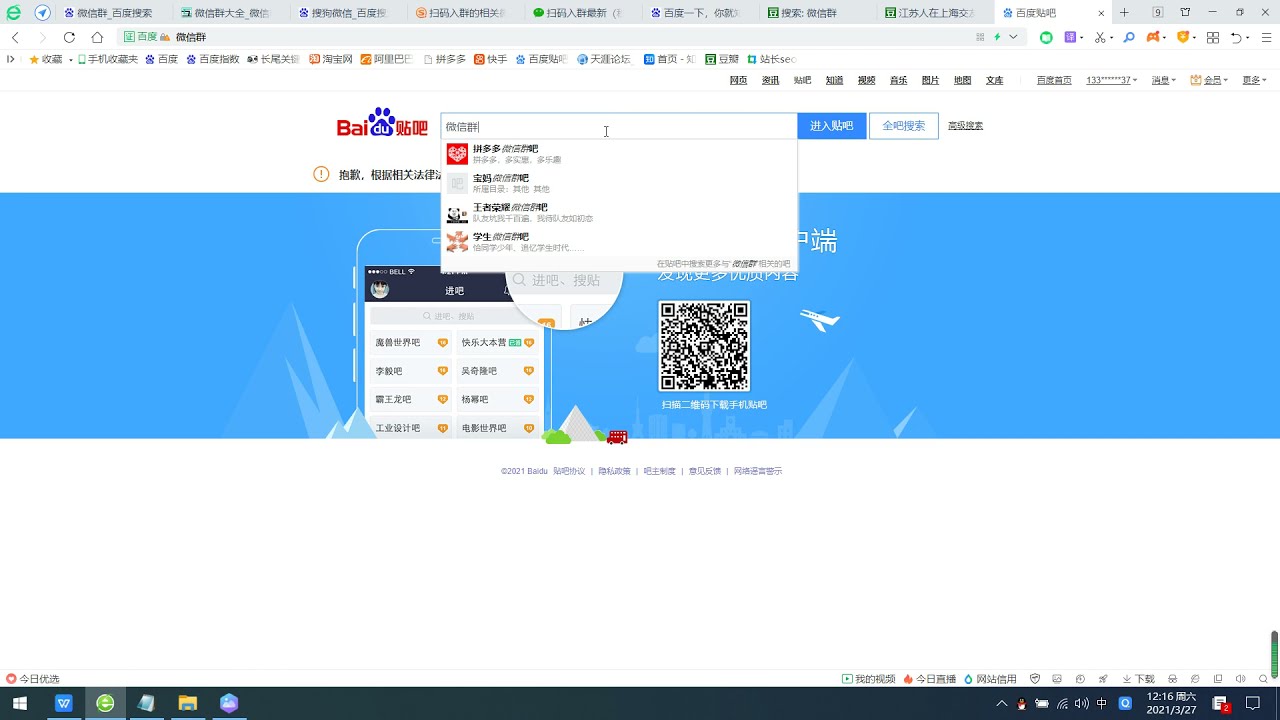Select the 学生微信群吧 suggestion
This screenshot has width=1280, height=720.
coord(619,242)
